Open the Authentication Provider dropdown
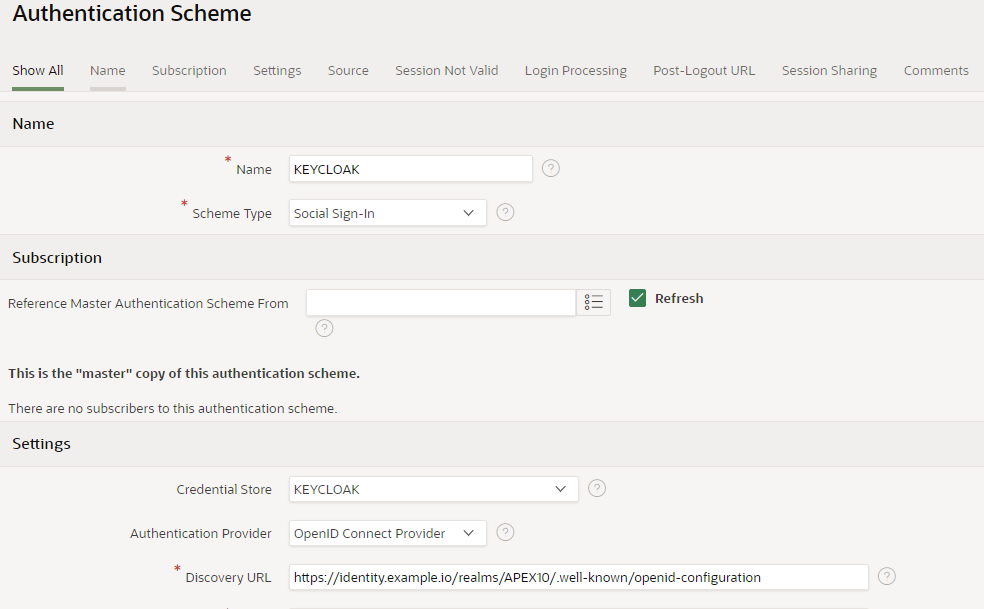 [x=387, y=533]
